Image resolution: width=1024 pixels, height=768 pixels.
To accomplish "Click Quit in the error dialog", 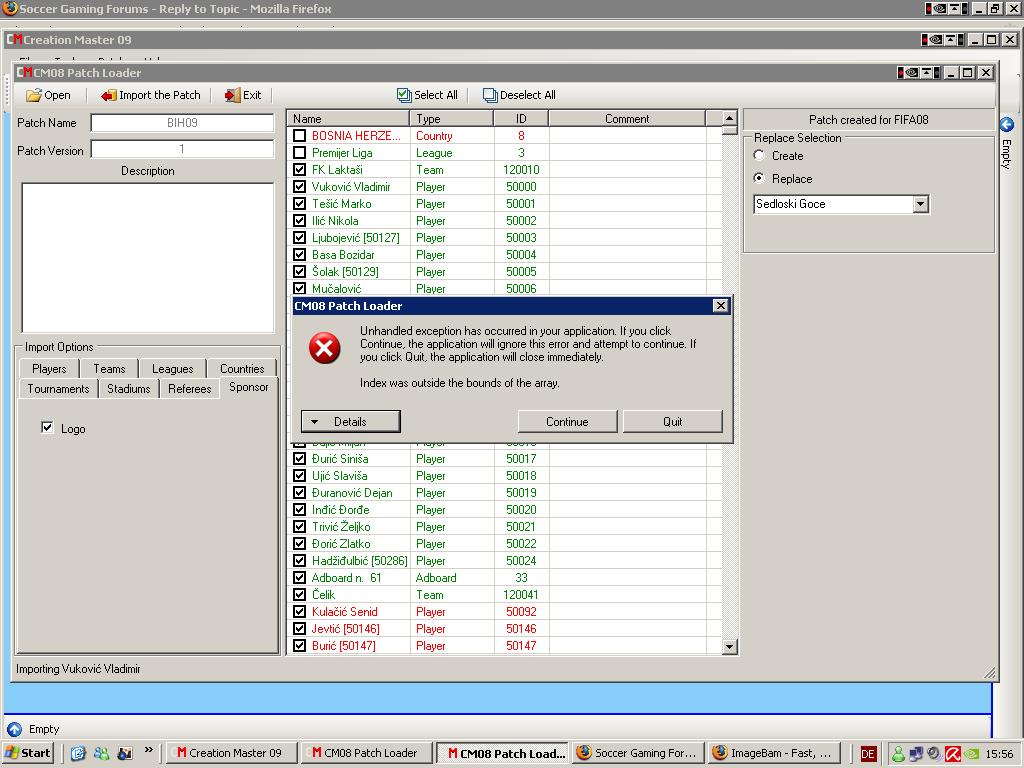I will click(x=673, y=422).
